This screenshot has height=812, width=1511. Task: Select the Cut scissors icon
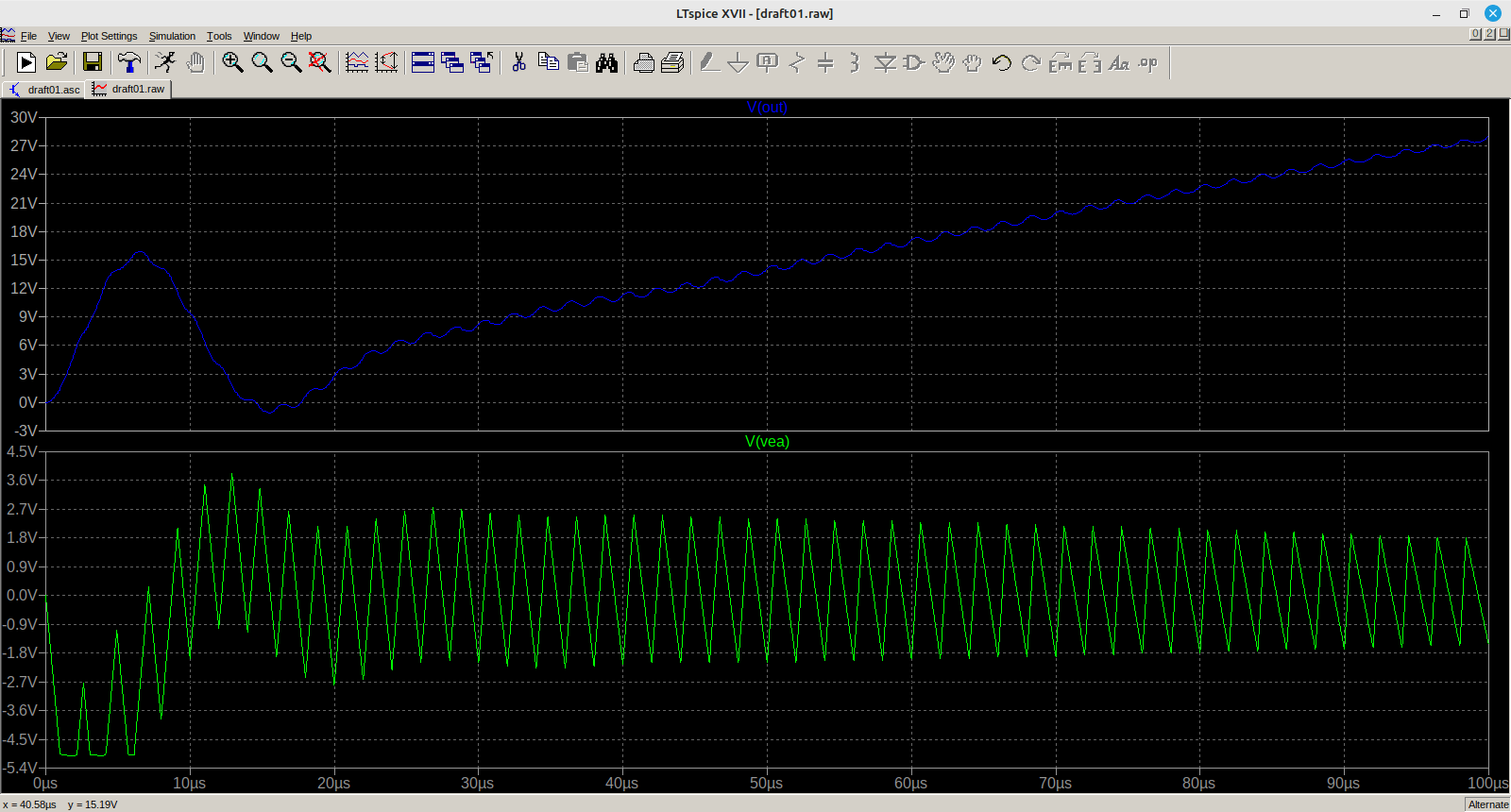518,62
